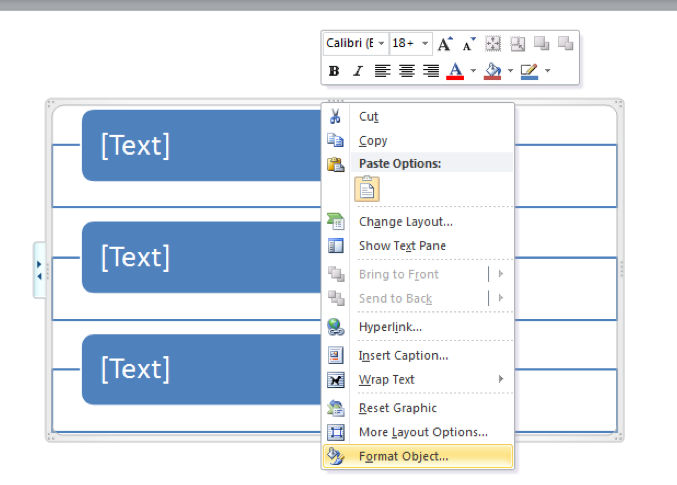
Task: Open the font size dropdown
Action: point(426,44)
